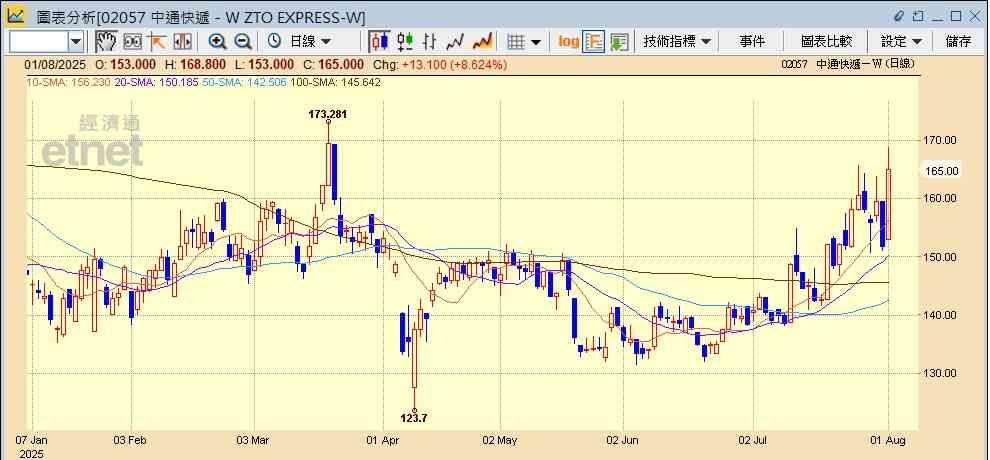Screen dimensions: 990x460
Task: Click the L: 153.000 low value
Action: click(x=264, y=64)
